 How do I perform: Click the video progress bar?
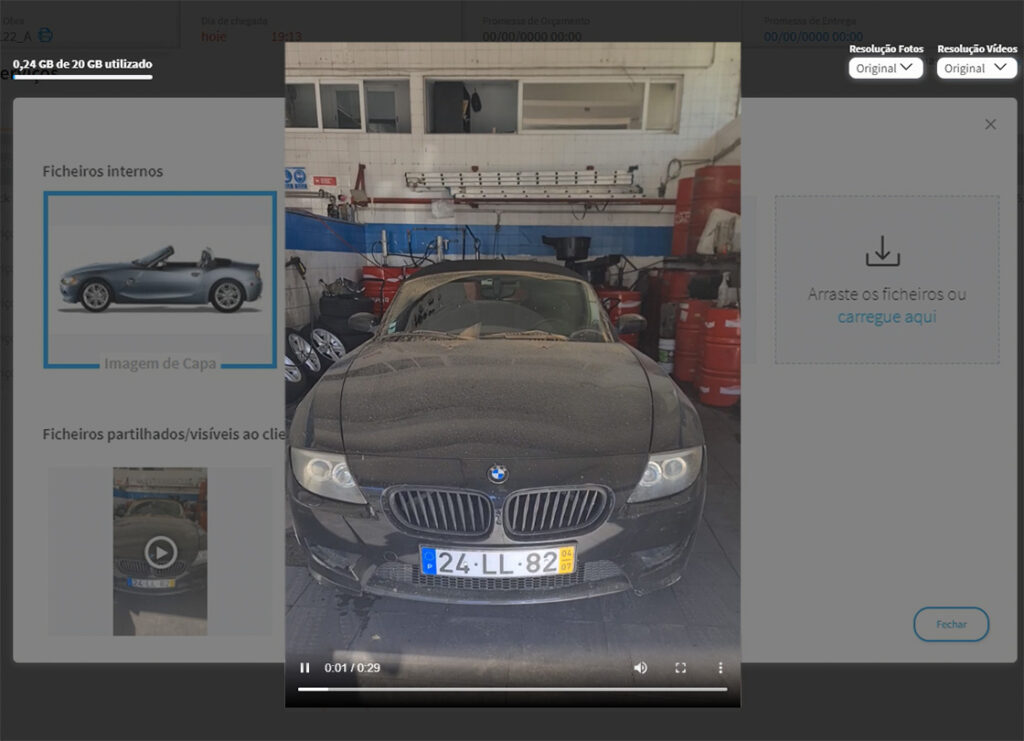512,689
